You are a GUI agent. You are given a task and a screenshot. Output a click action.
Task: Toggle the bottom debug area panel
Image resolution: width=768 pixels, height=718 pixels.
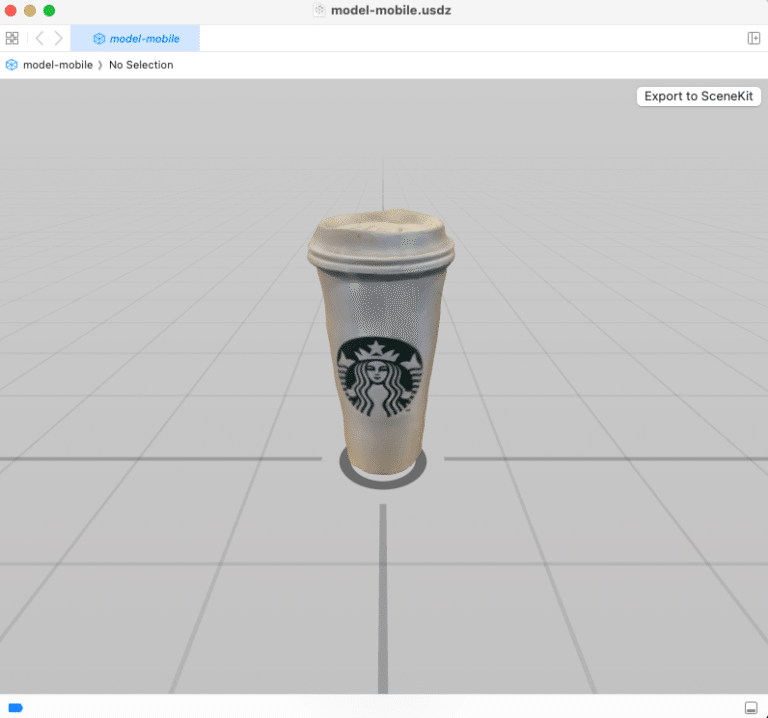coord(751,708)
